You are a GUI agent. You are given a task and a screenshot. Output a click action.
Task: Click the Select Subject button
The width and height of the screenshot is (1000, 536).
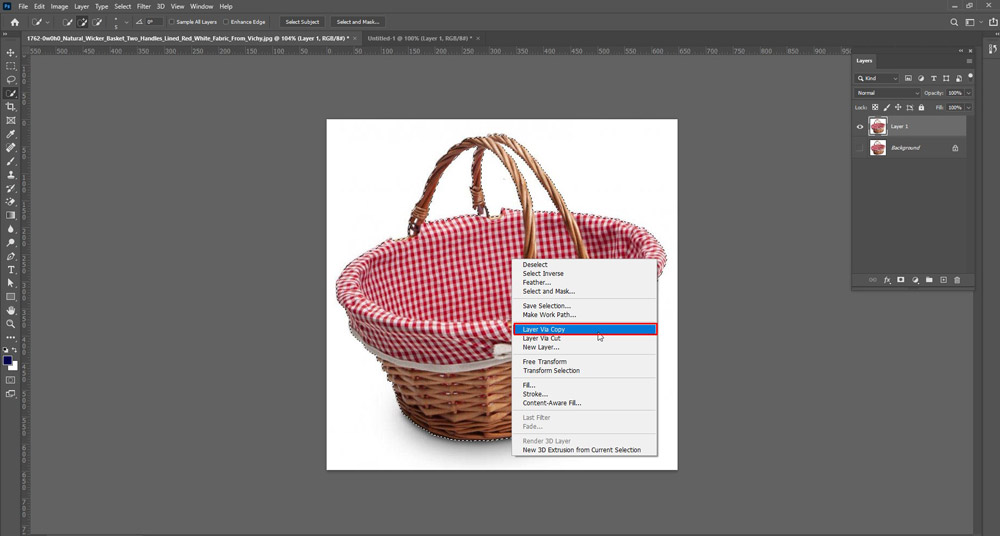302,22
